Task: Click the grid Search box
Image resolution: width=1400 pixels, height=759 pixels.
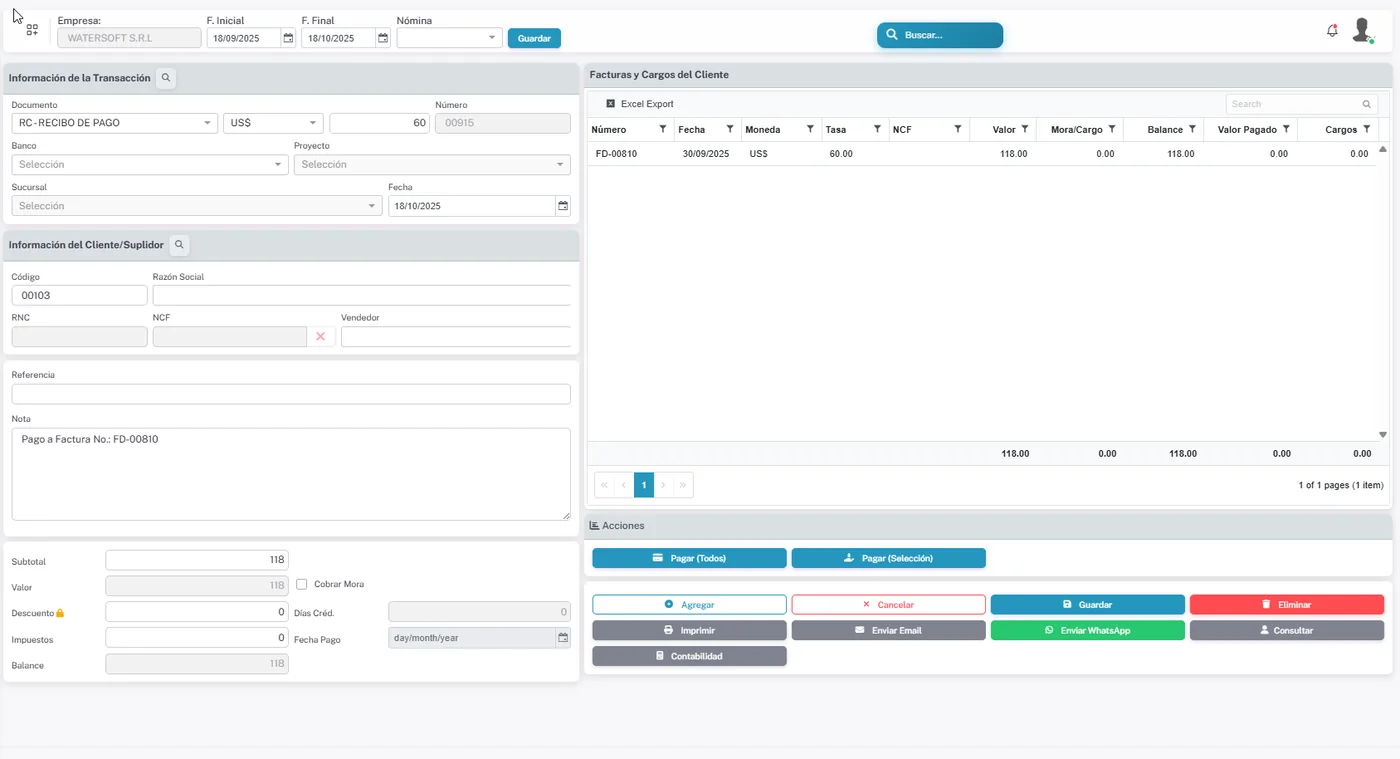Action: [1301, 104]
